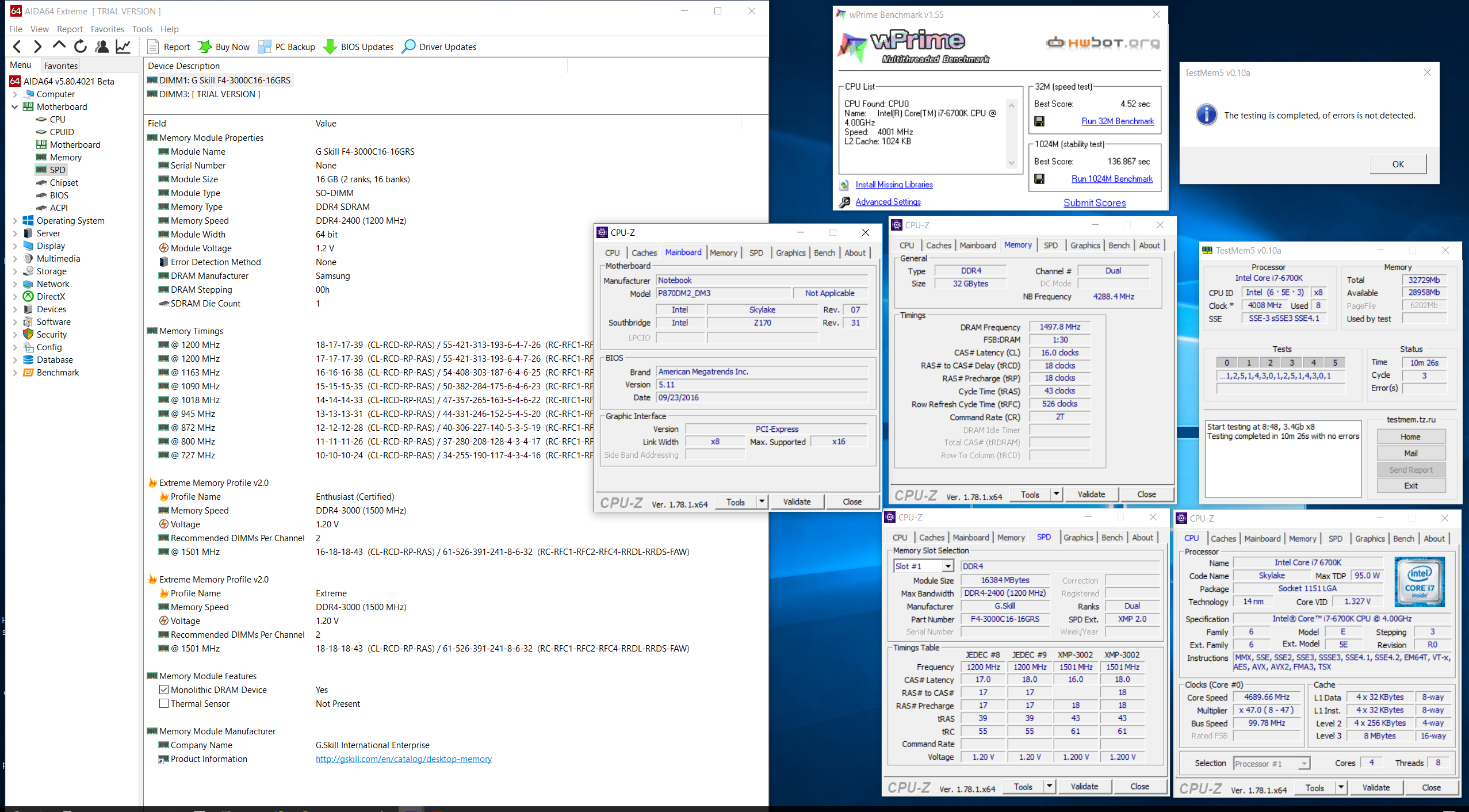Click the AIDA64 refresh icon
The width and height of the screenshot is (1469, 812).
pos(81,47)
